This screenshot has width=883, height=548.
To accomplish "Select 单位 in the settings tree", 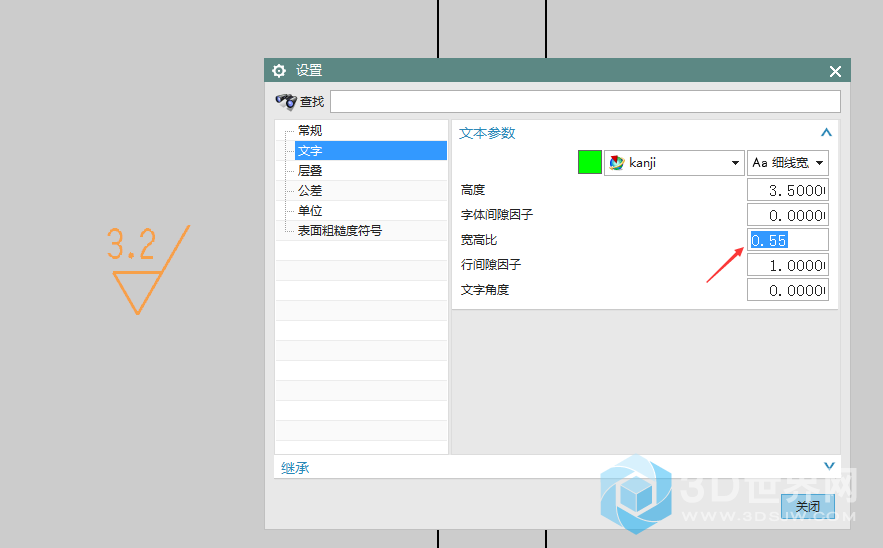I will point(310,211).
